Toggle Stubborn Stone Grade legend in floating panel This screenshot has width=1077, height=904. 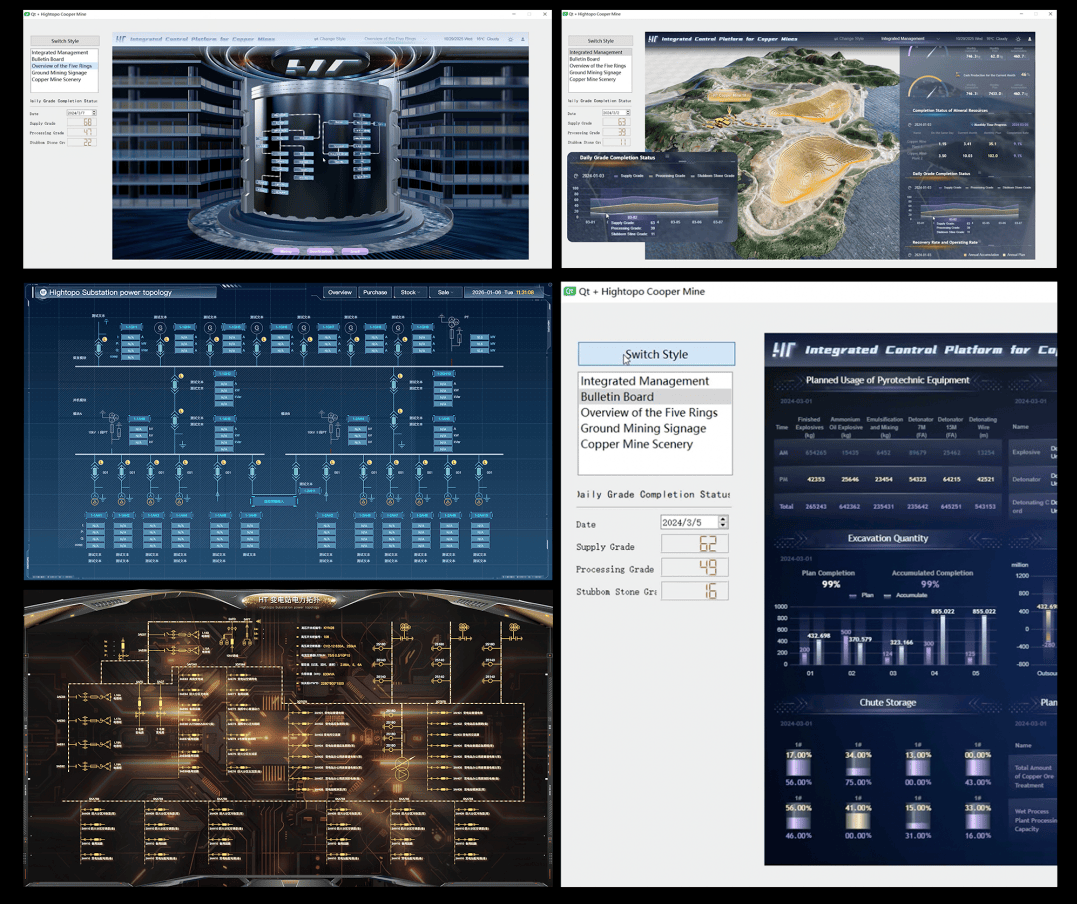click(x=713, y=176)
